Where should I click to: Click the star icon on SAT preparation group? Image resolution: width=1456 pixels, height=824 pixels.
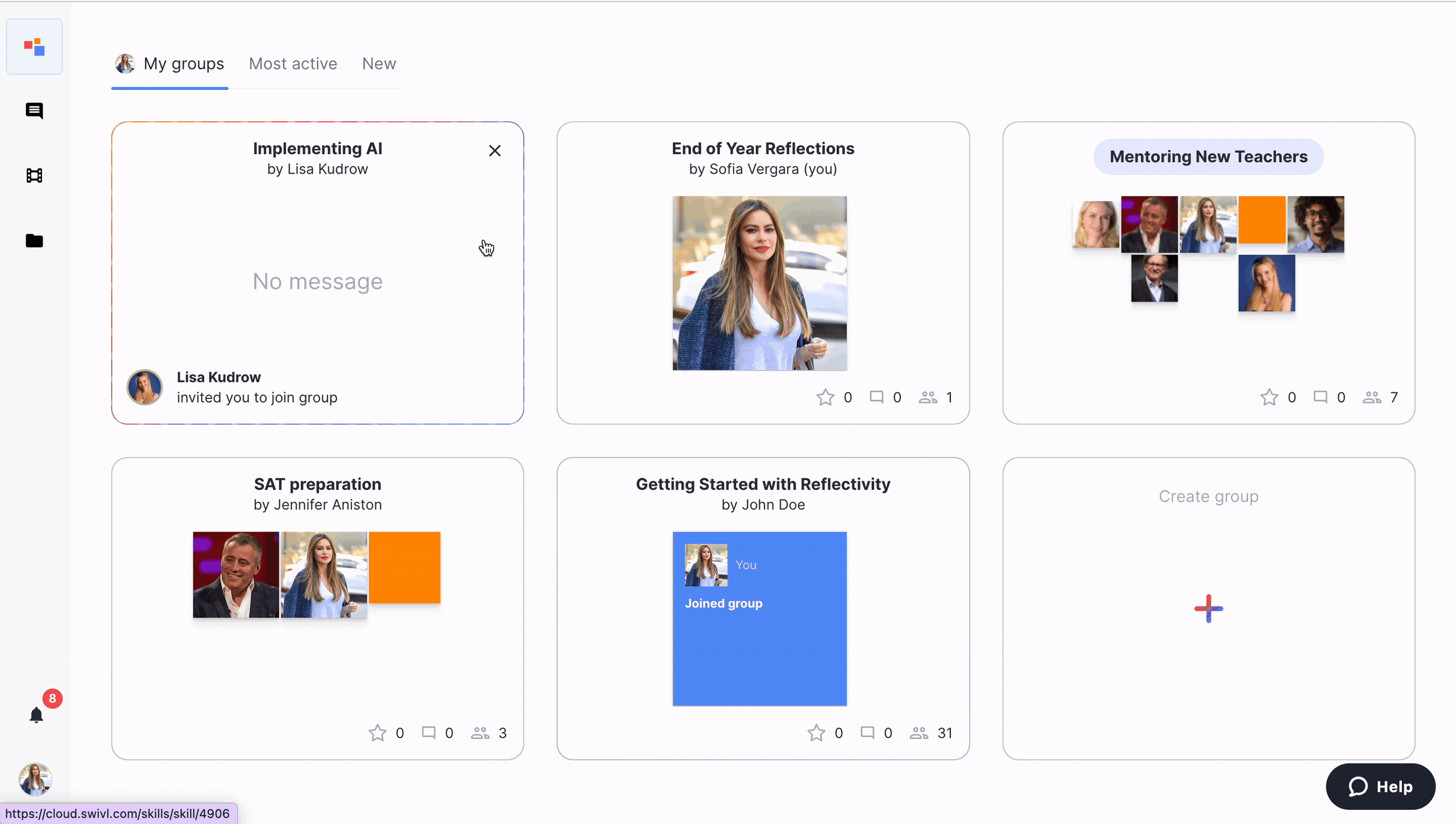[x=378, y=733]
